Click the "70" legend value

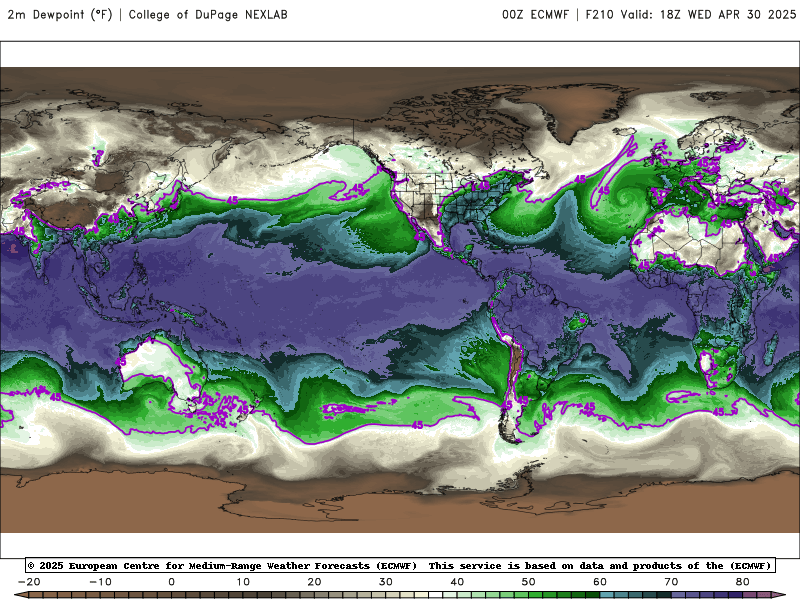click(x=671, y=582)
